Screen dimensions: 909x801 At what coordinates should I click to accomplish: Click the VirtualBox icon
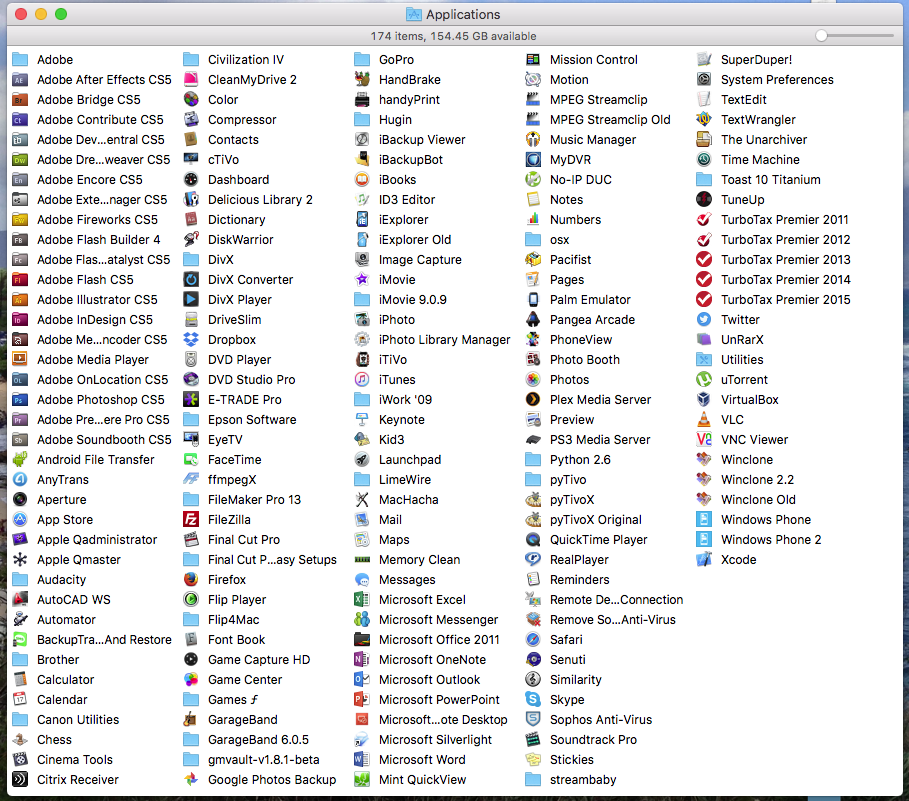click(704, 400)
